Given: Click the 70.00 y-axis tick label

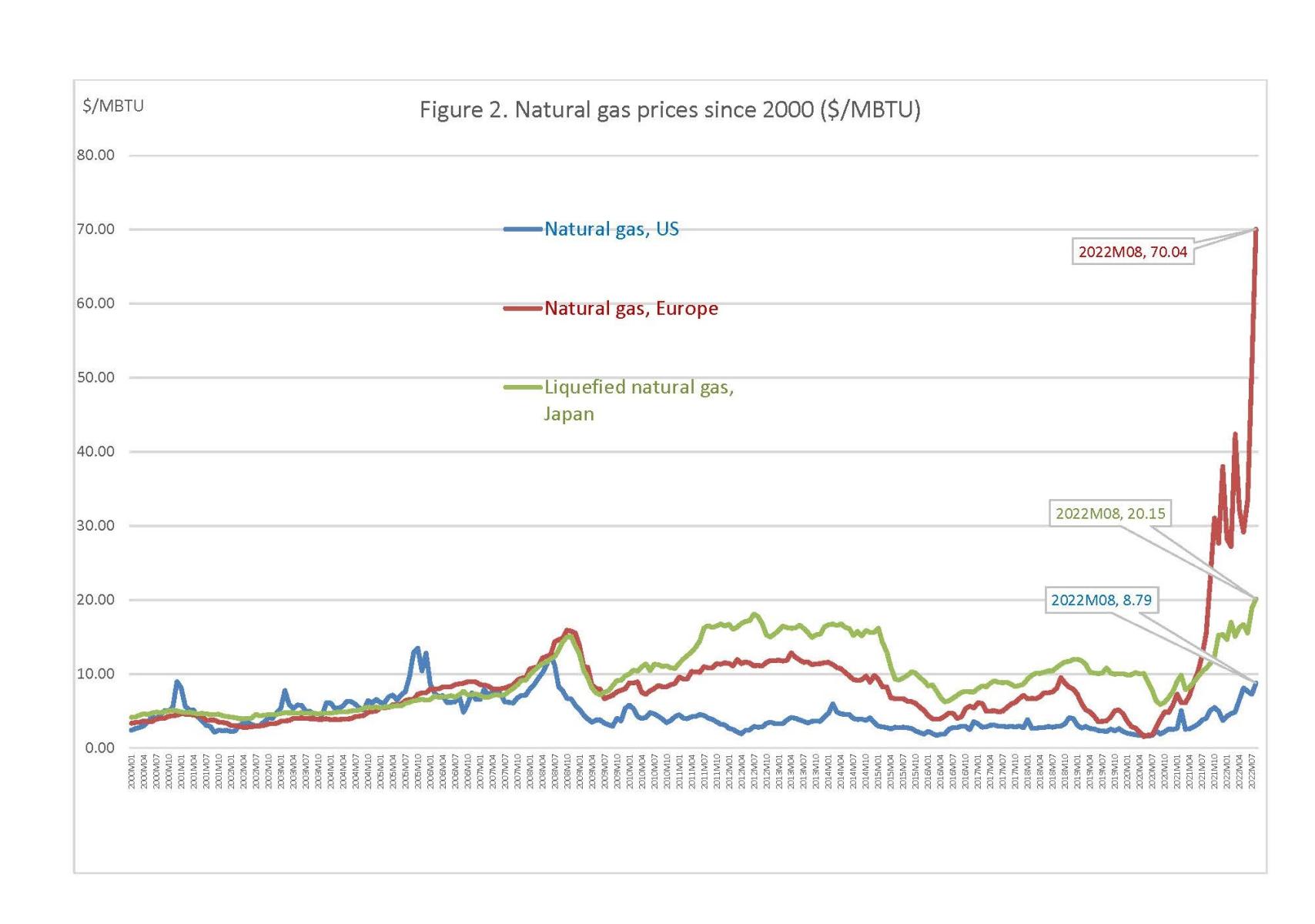Looking at the screenshot, I should (95, 229).
